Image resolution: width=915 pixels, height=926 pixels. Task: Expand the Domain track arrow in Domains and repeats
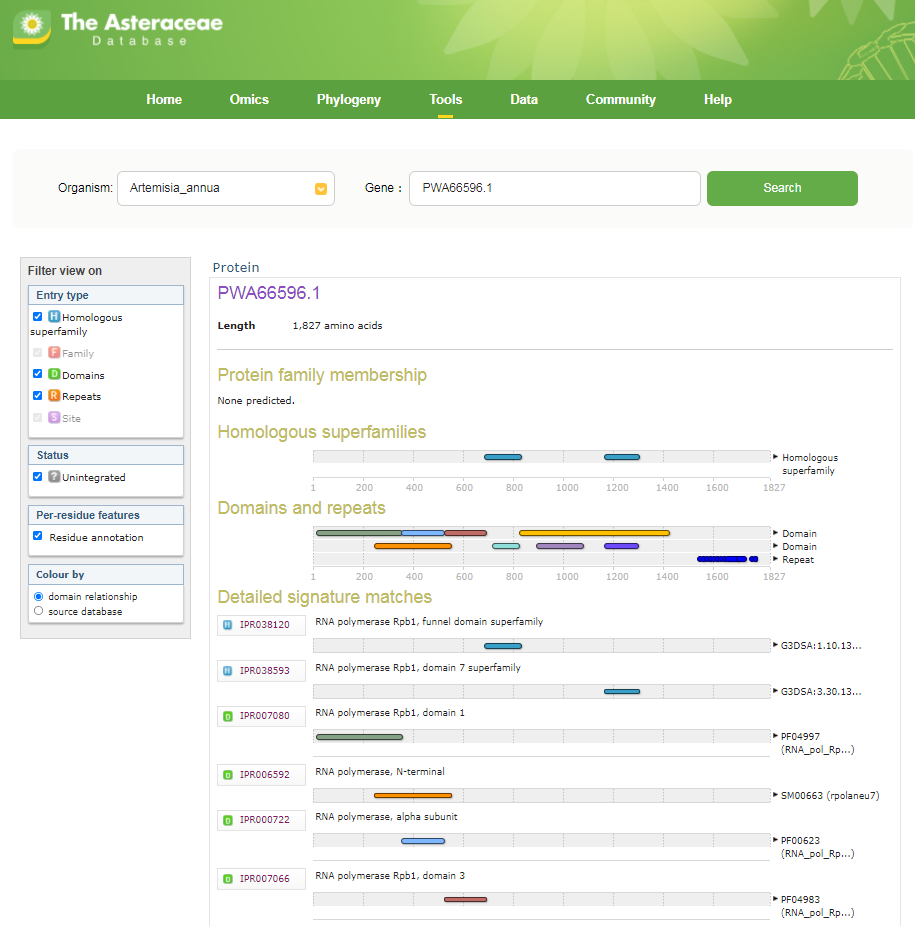775,533
